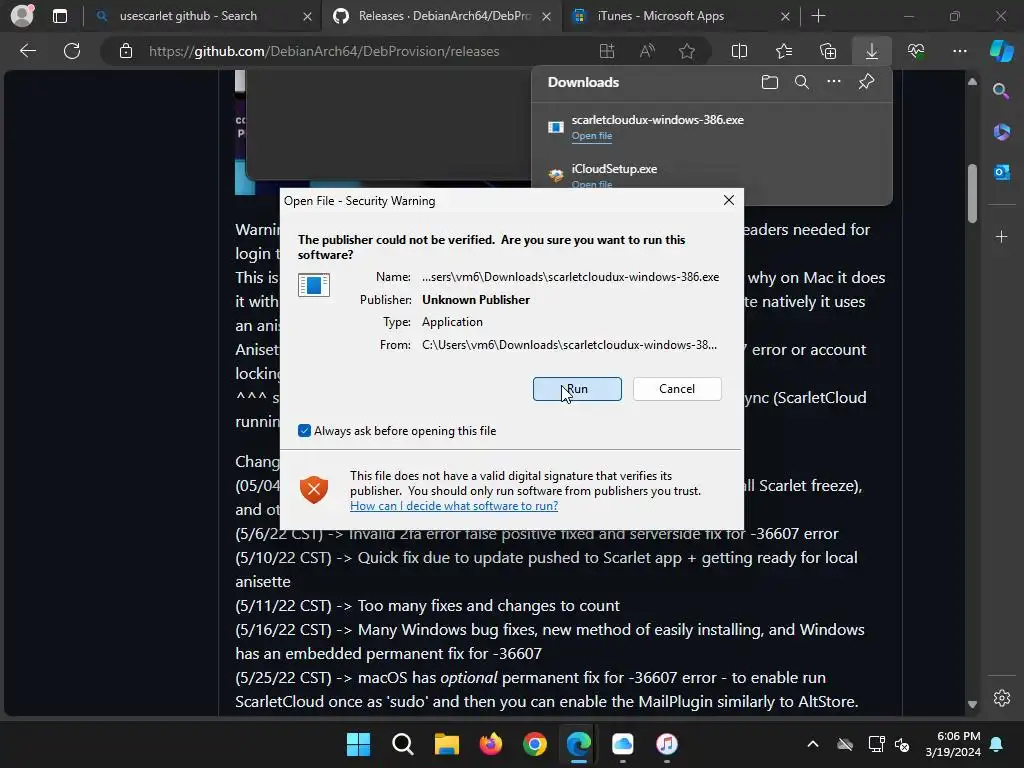This screenshot has height=768, width=1024.
Task: Open File Explorer from the taskbar
Action: click(x=447, y=744)
